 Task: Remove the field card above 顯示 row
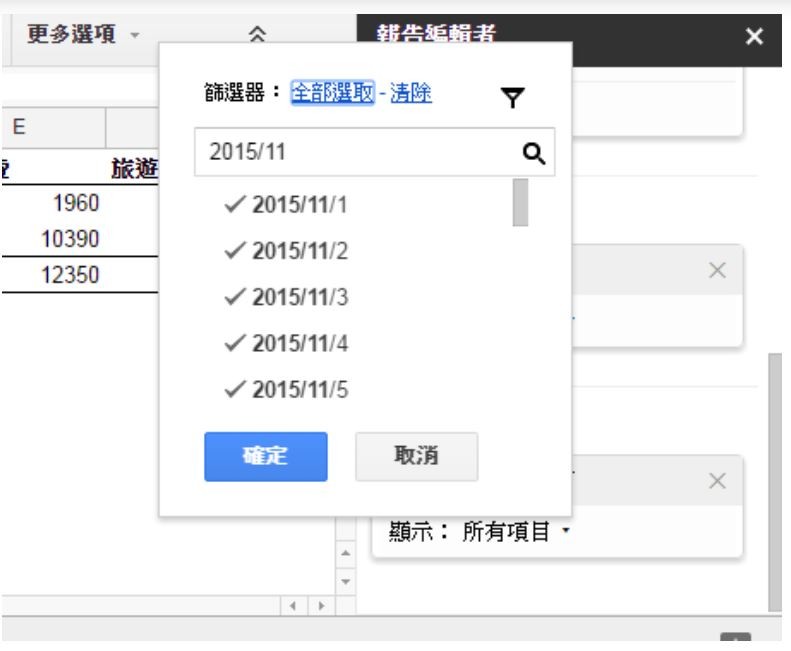coord(717,480)
